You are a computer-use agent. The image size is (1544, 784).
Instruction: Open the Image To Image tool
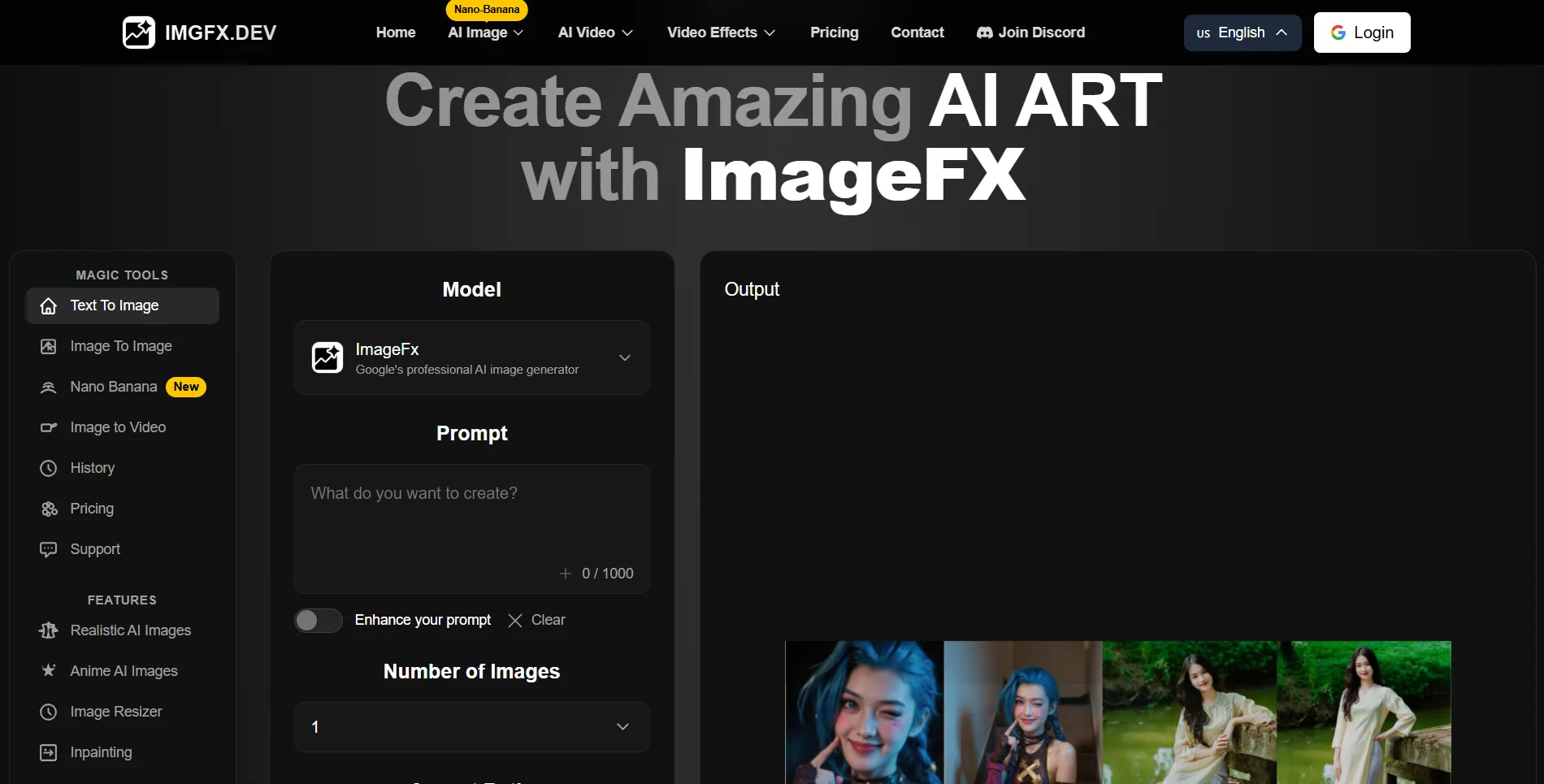point(121,346)
